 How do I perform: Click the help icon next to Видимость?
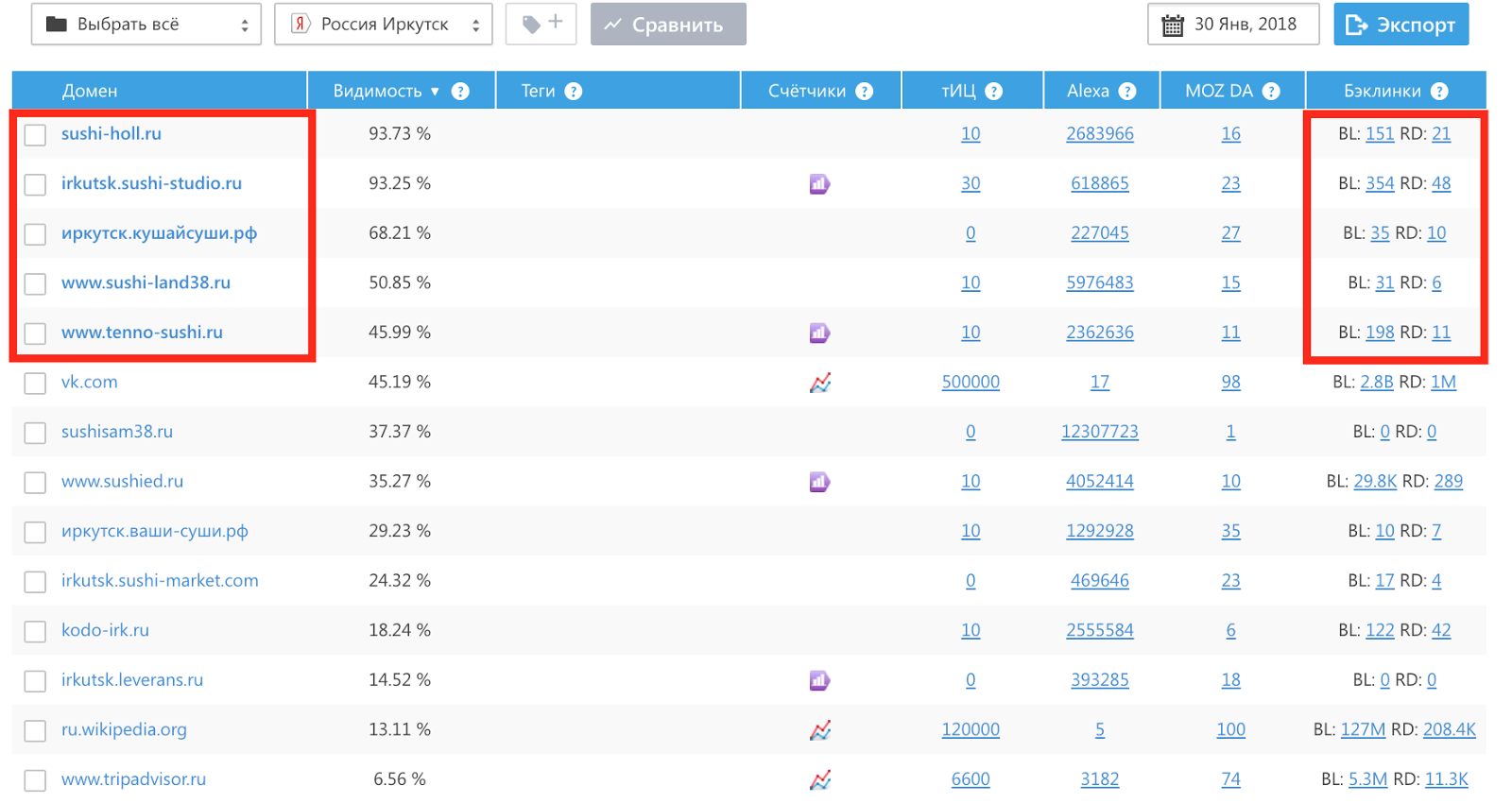click(x=460, y=92)
